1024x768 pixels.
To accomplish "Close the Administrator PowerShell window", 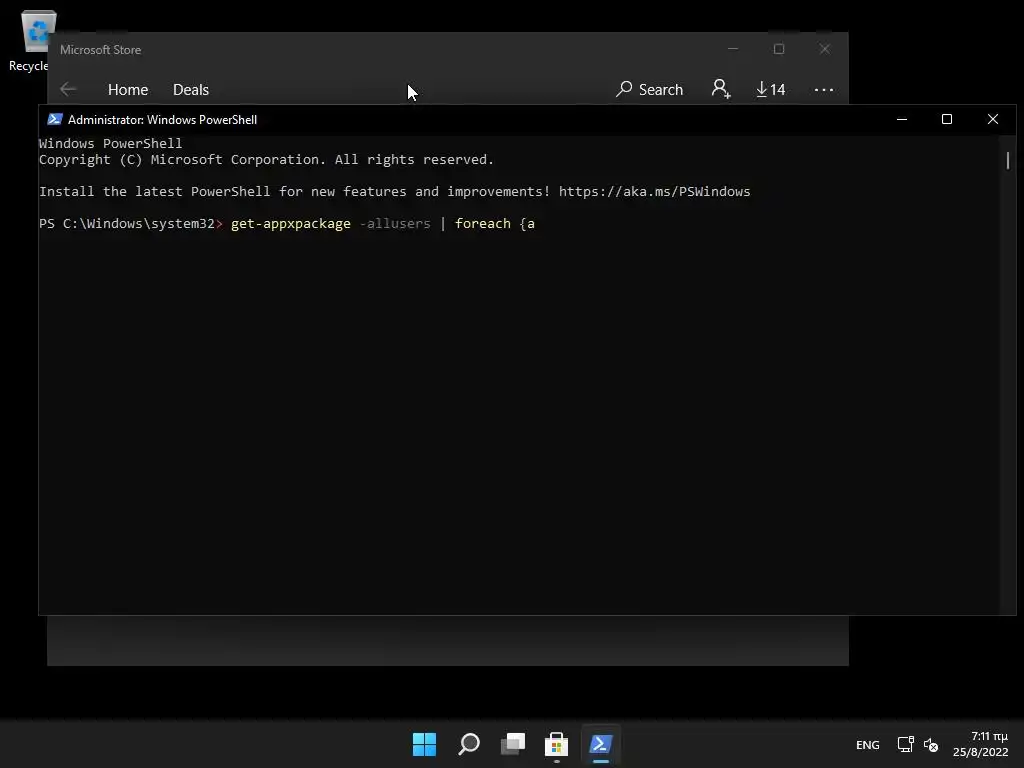I will pos(993,120).
